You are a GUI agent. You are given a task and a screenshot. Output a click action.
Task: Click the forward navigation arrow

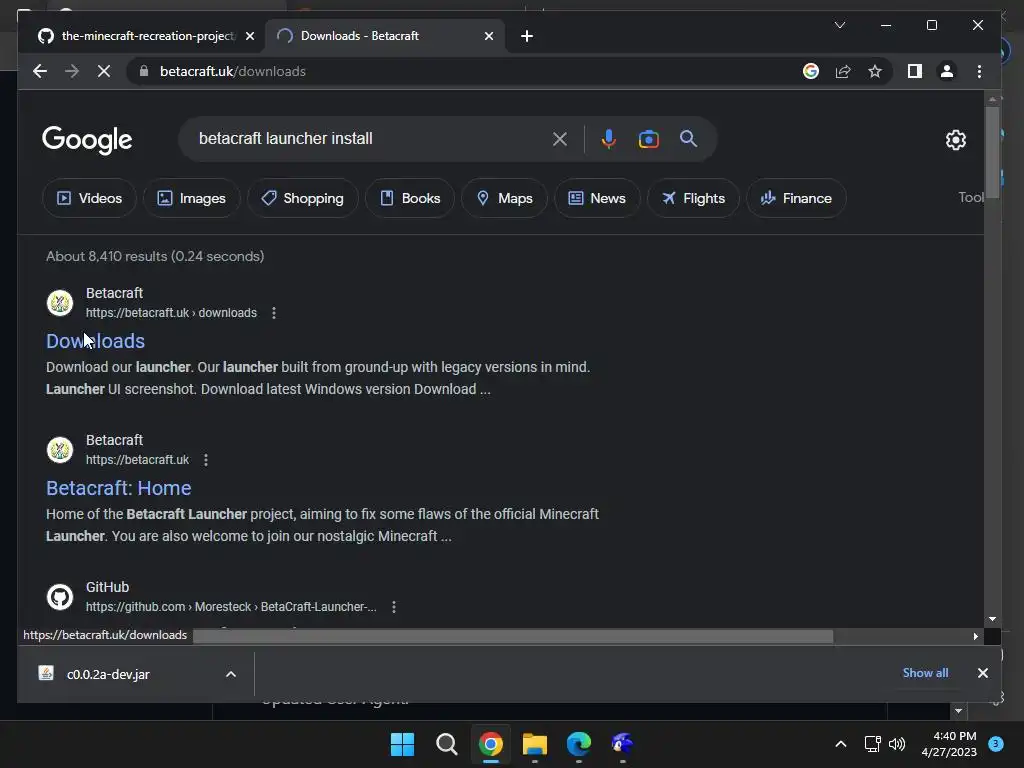pos(72,71)
